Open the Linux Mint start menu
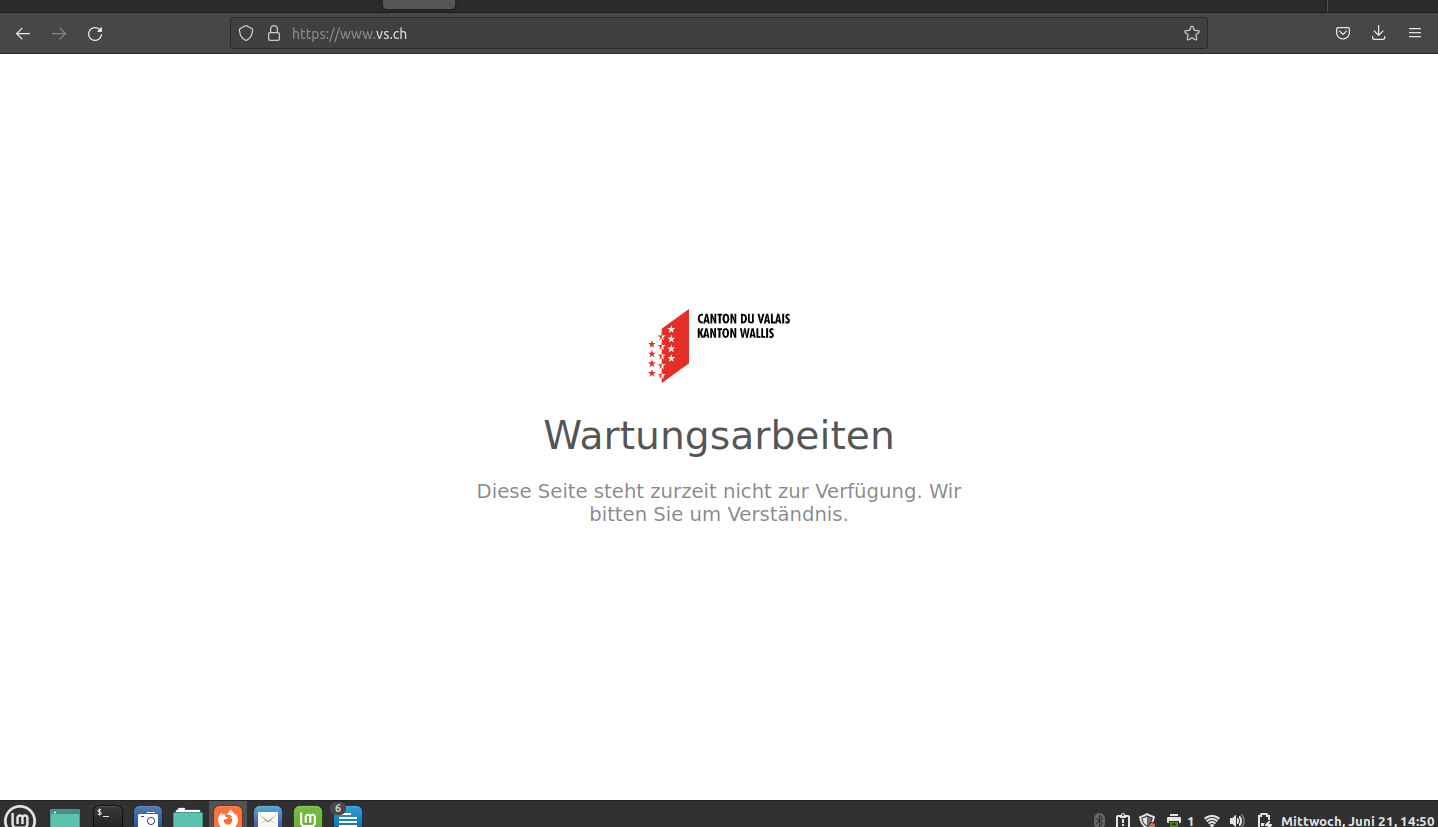1438x827 pixels. [x=19, y=817]
